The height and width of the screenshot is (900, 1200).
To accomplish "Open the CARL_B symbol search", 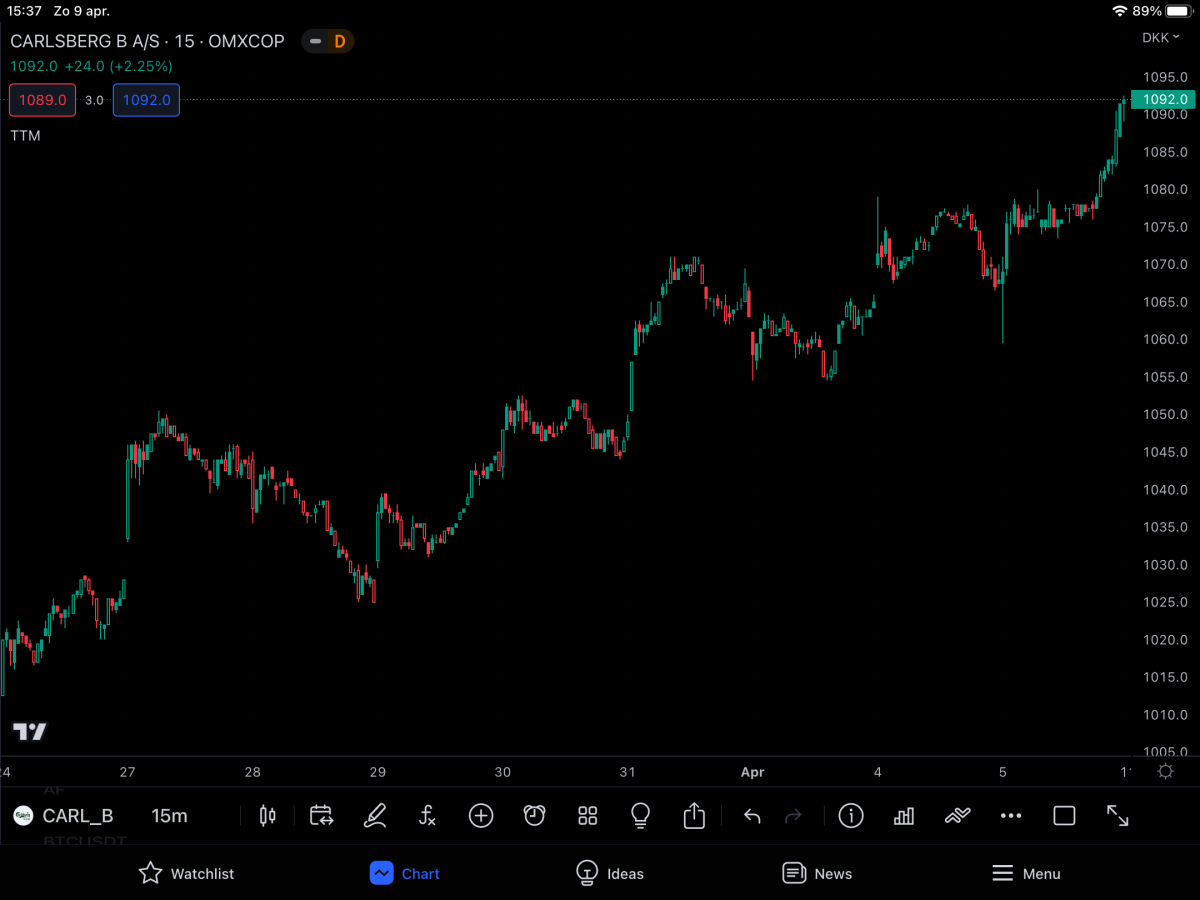I will [64, 816].
